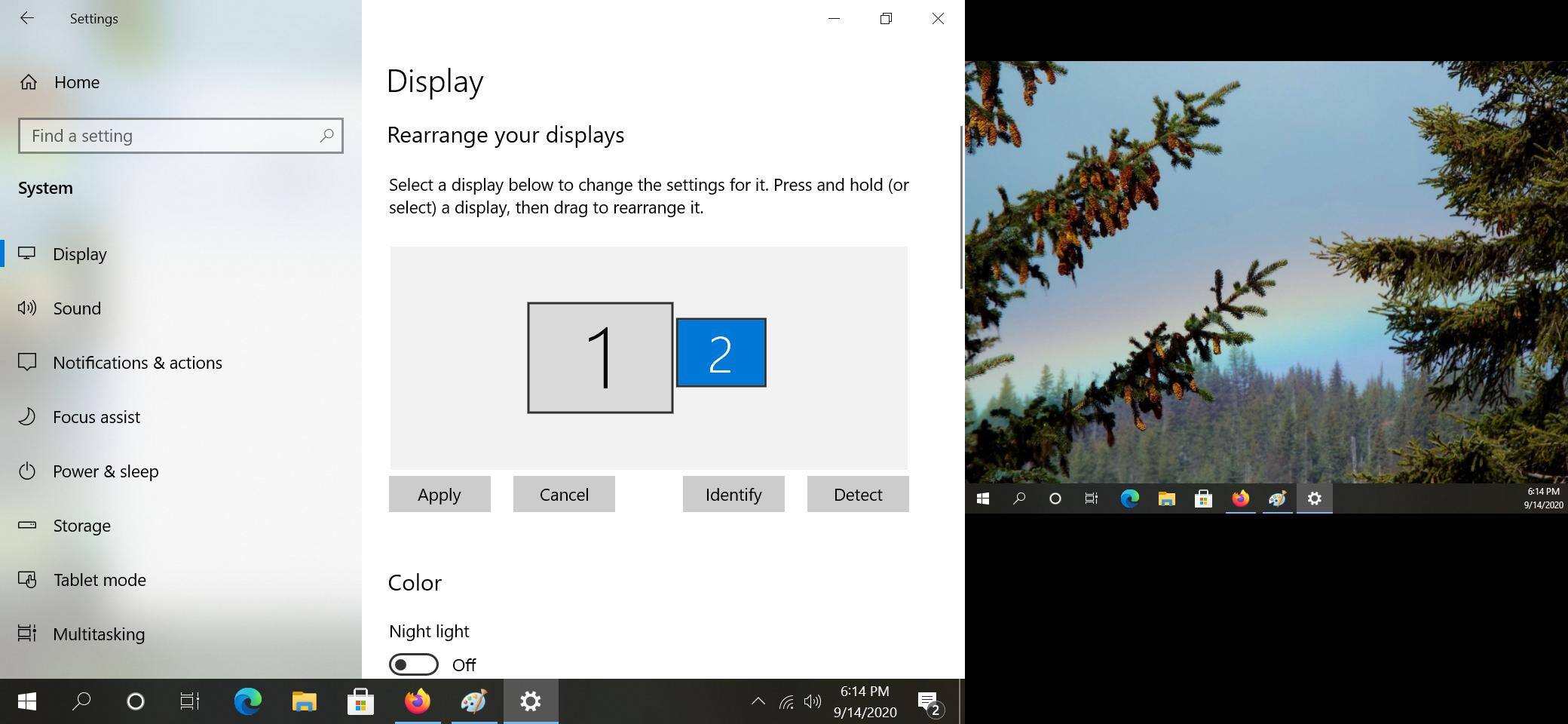Open the Action Center notifications icon

929,701
